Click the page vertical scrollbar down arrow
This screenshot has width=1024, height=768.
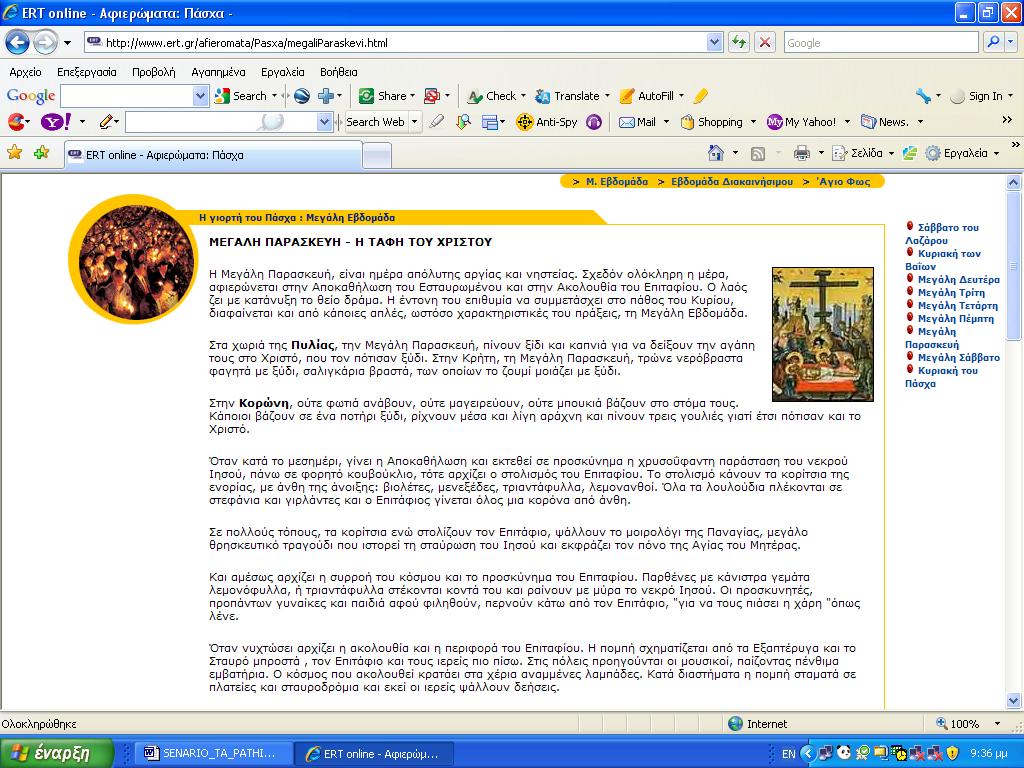1013,701
